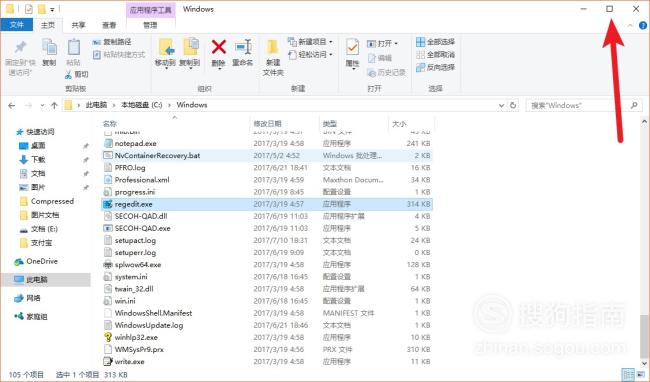650x382 pixels.
Task: Go back with the left arrow
Action: pos(12,106)
